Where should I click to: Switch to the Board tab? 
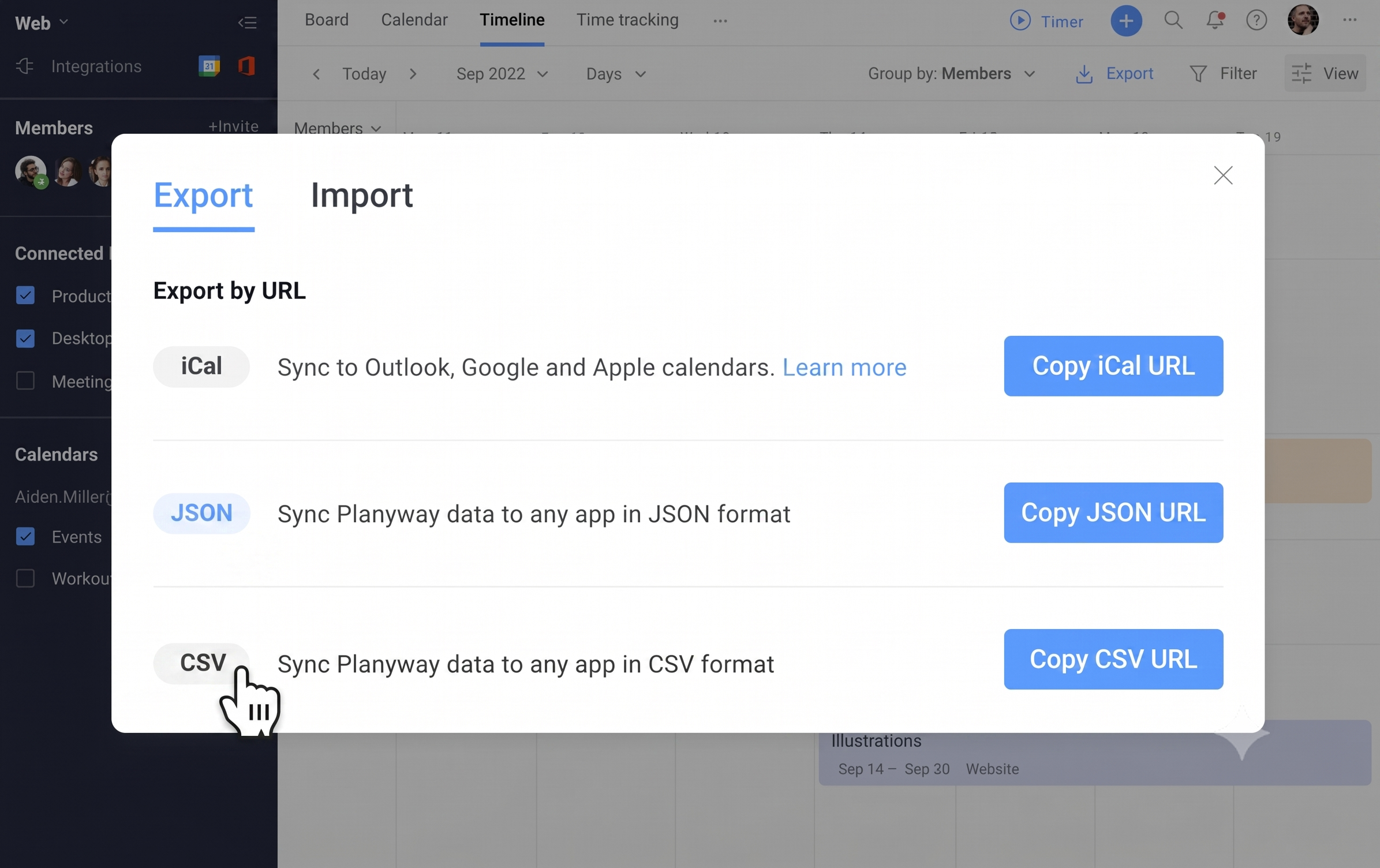pos(327,20)
